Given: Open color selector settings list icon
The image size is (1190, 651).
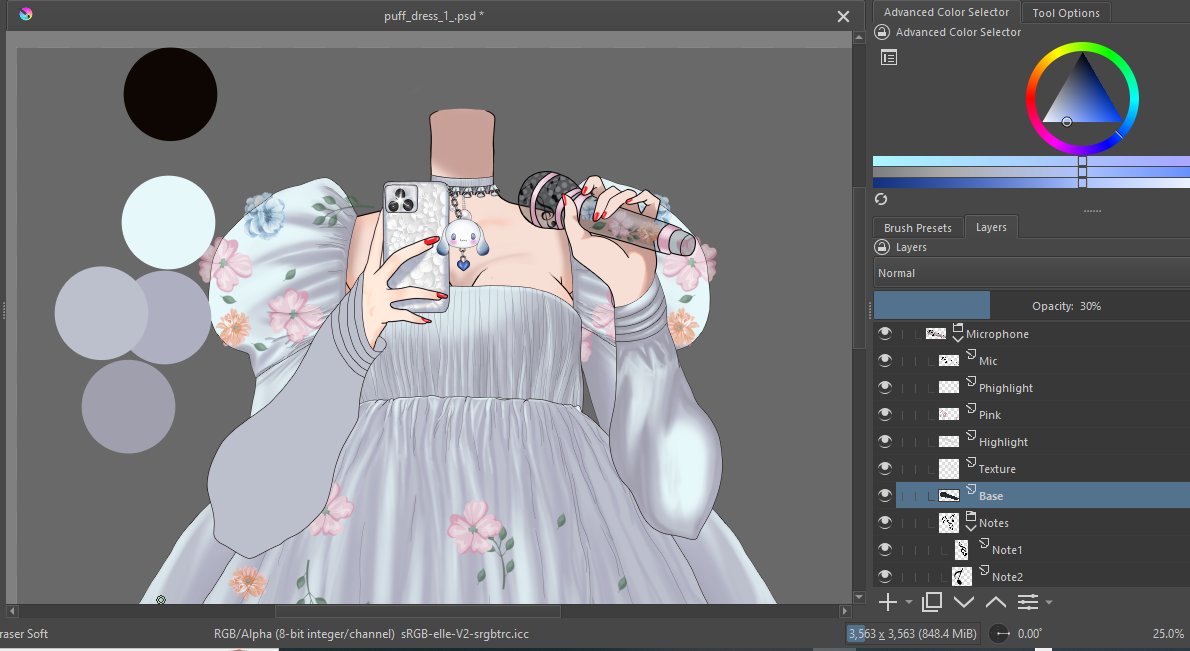Looking at the screenshot, I should click(x=889, y=57).
